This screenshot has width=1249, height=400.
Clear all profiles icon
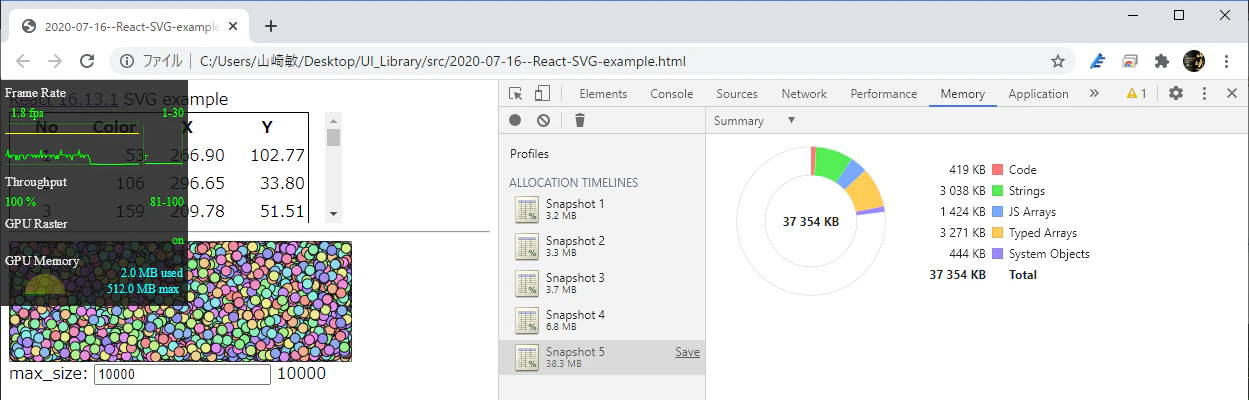tap(543, 120)
